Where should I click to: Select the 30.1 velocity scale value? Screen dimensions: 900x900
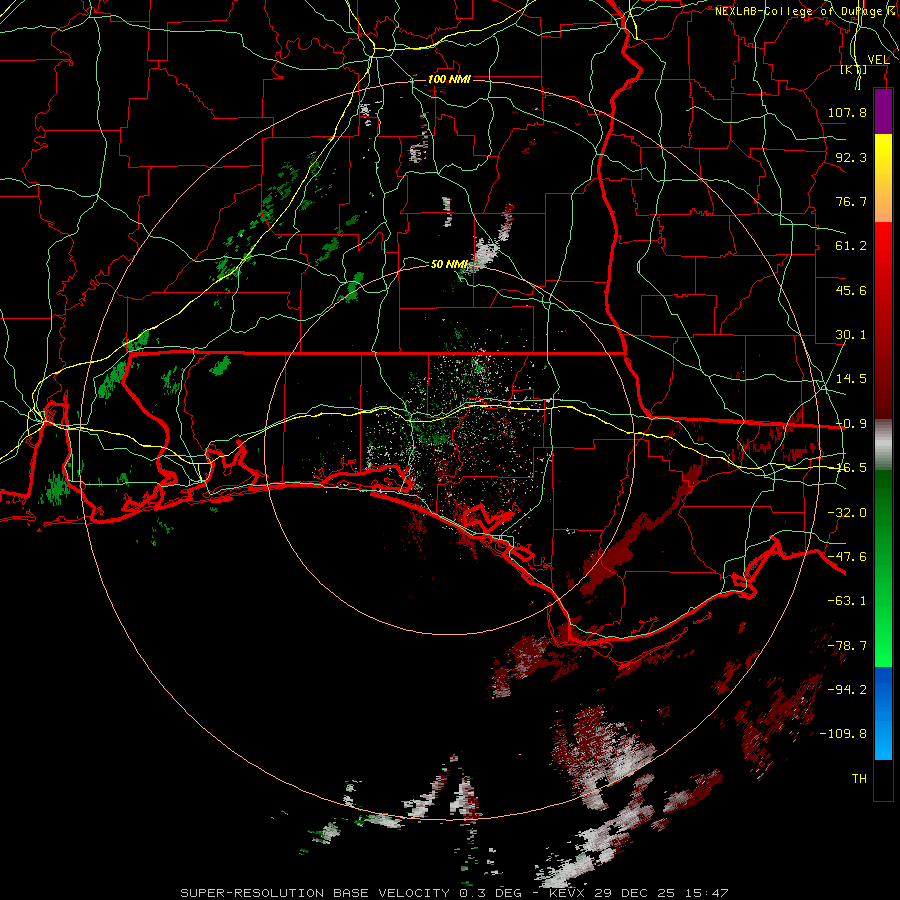coord(851,334)
